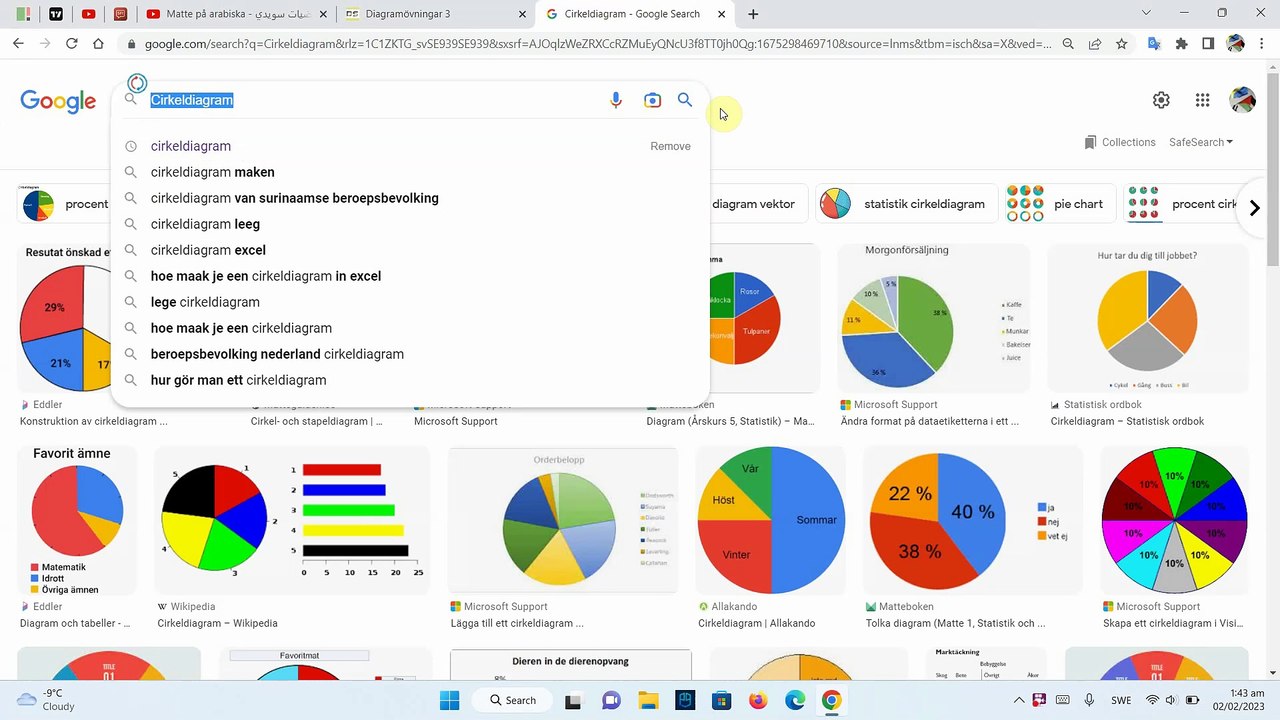Choose suggestion cirkeldiagram maken
Viewport: 1280px width, 720px height.
(410, 172)
